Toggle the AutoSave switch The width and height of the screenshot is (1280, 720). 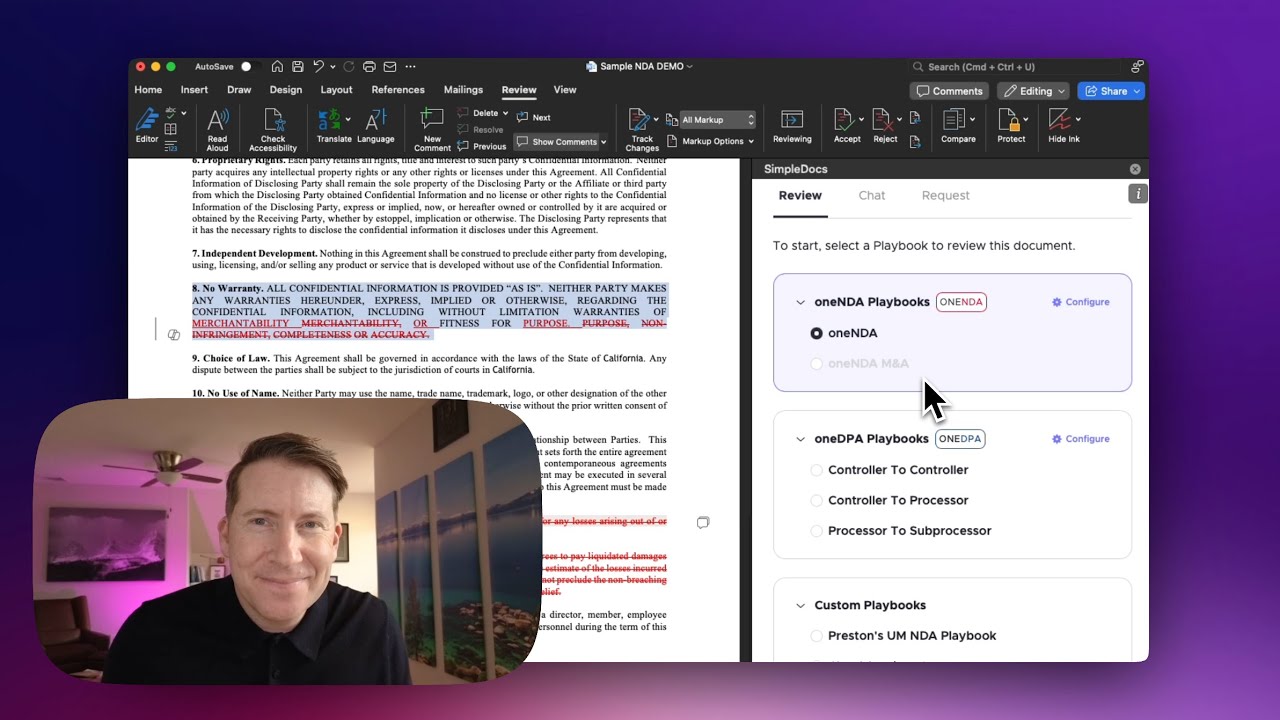pyautogui.click(x=248, y=67)
